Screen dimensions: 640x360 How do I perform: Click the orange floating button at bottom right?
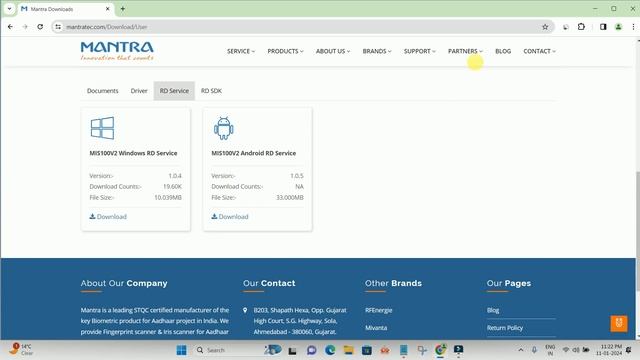point(619,323)
